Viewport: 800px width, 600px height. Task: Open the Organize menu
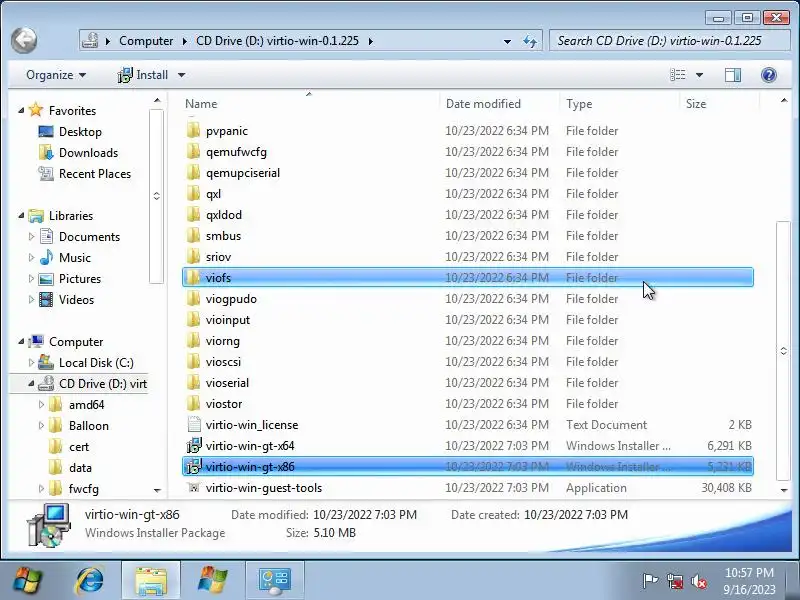tap(56, 75)
